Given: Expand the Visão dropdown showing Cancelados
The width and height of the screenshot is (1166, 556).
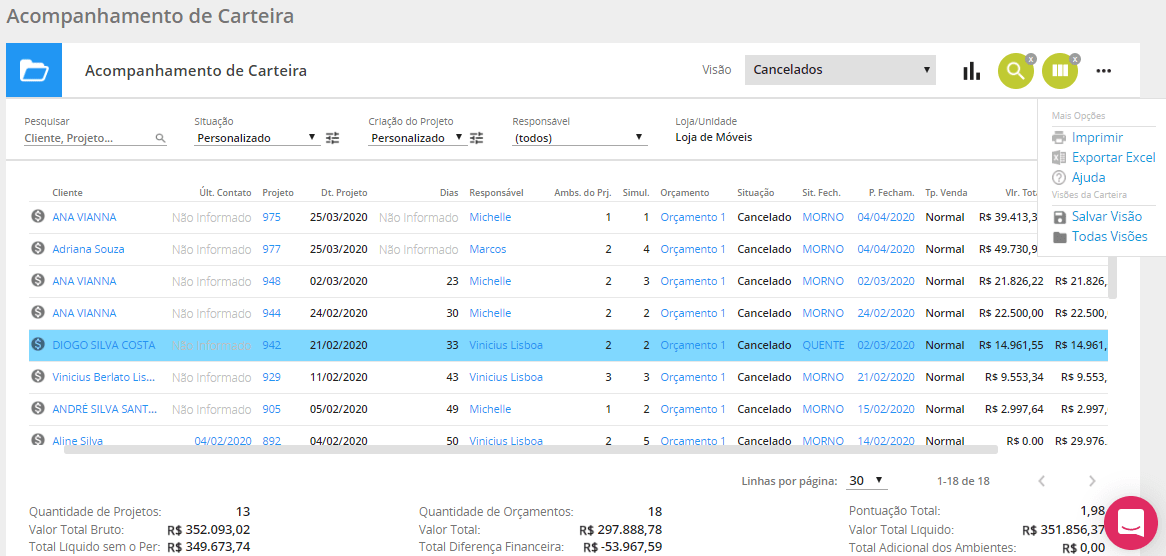Looking at the screenshot, I should click(x=840, y=70).
